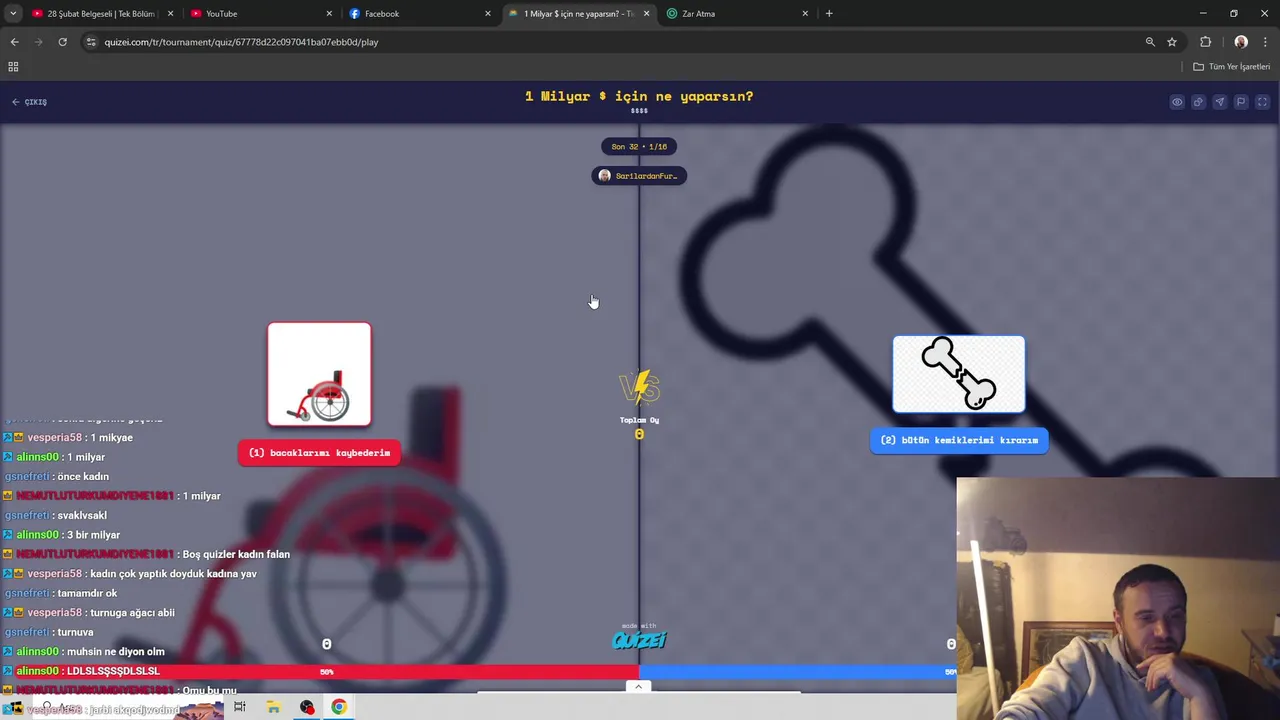Go back to previous page
Viewport: 1280px width, 720px height.
[14, 42]
